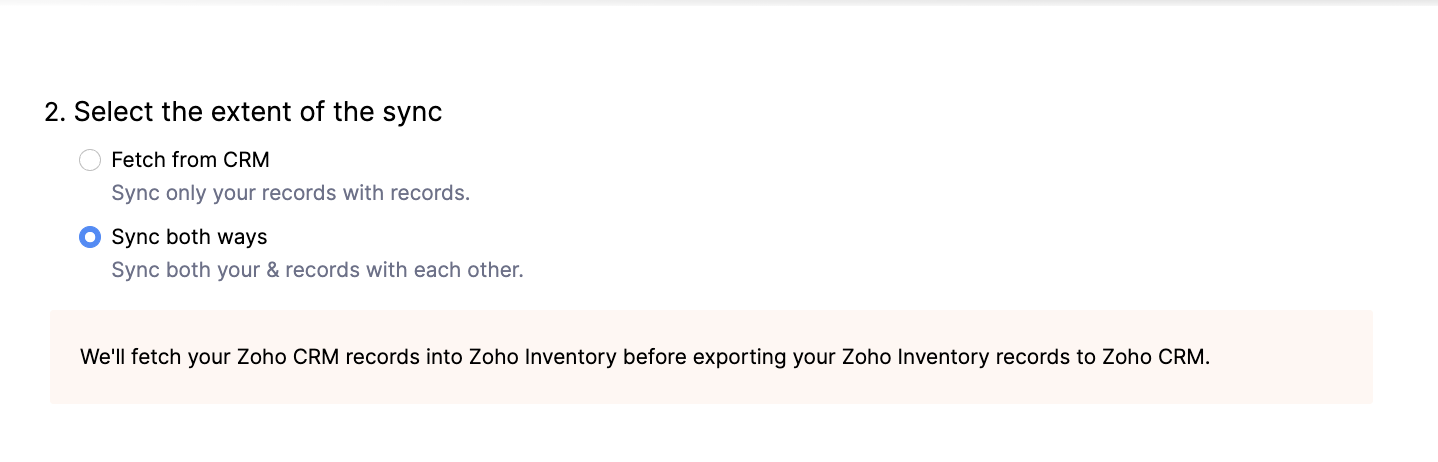Click the step number "2." in the heading
This screenshot has height=462, width=1438.
point(55,111)
